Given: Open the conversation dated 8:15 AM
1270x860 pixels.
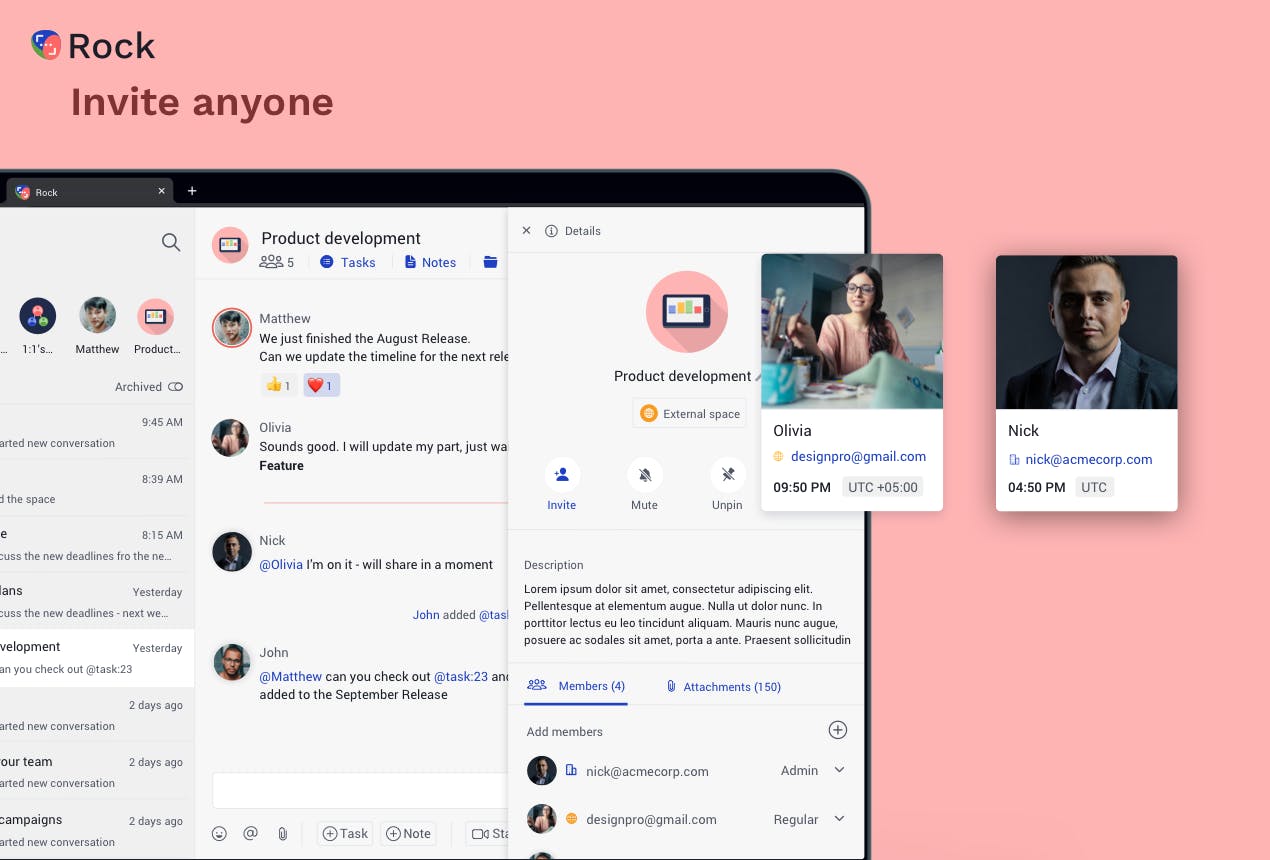Looking at the screenshot, I should click(x=97, y=545).
